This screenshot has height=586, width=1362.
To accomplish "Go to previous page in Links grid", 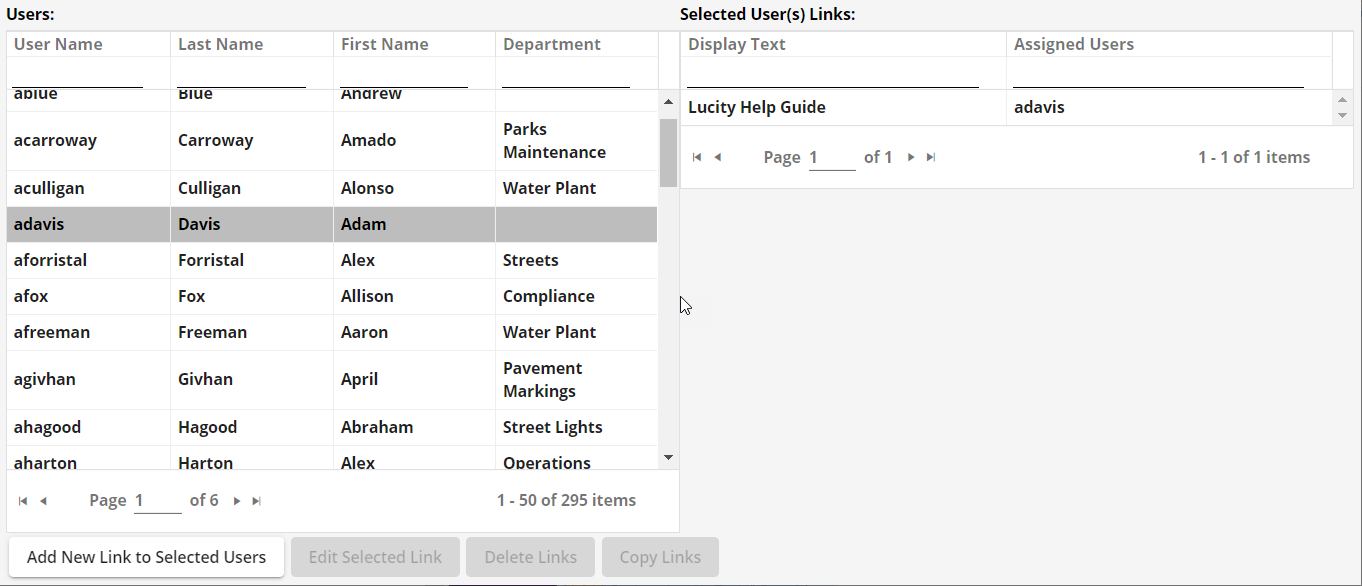I will click(x=717, y=157).
